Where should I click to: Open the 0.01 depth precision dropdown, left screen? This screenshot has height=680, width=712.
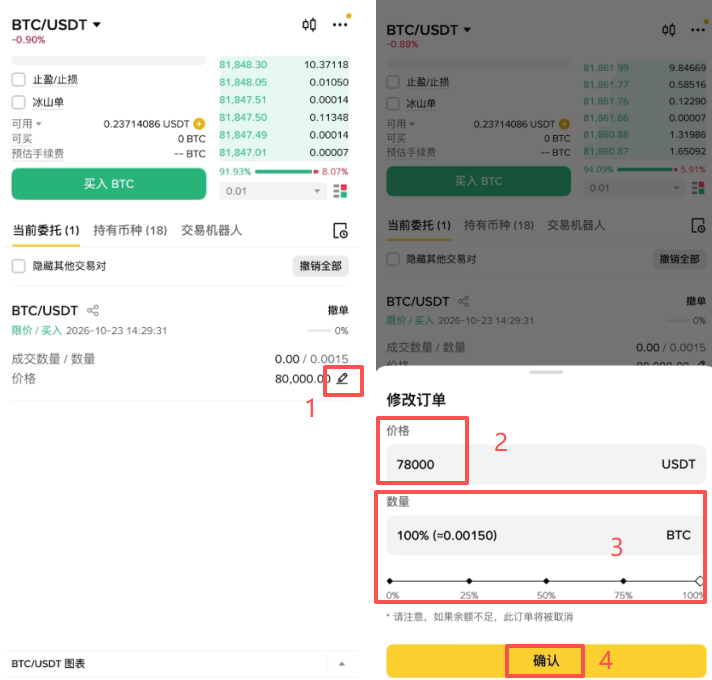[272, 191]
